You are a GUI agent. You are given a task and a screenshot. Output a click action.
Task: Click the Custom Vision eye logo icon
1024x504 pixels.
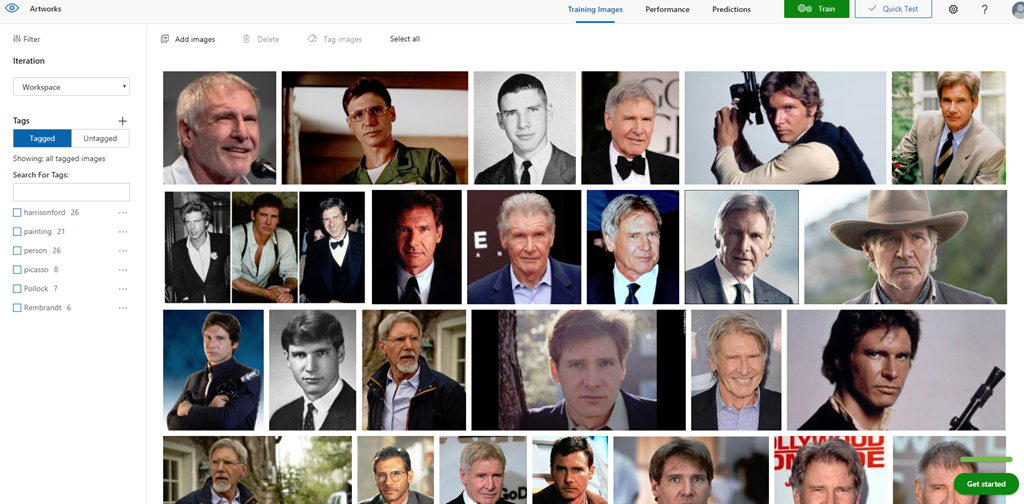click(x=13, y=8)
